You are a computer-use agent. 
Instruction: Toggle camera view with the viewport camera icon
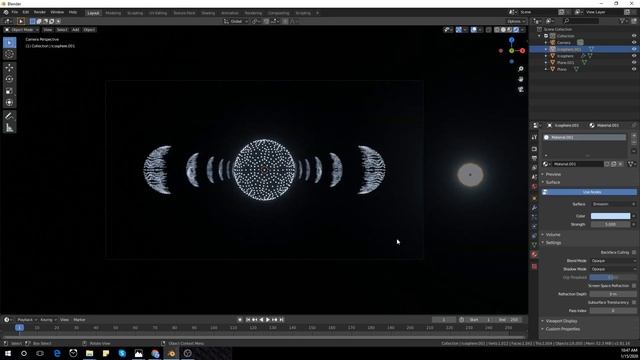521,89
